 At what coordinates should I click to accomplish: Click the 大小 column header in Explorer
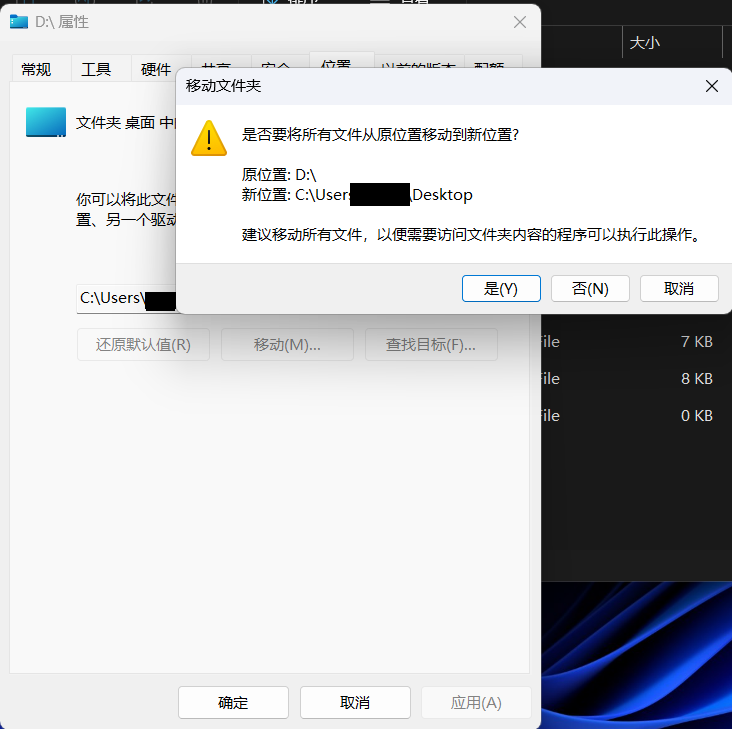point(672,43)
